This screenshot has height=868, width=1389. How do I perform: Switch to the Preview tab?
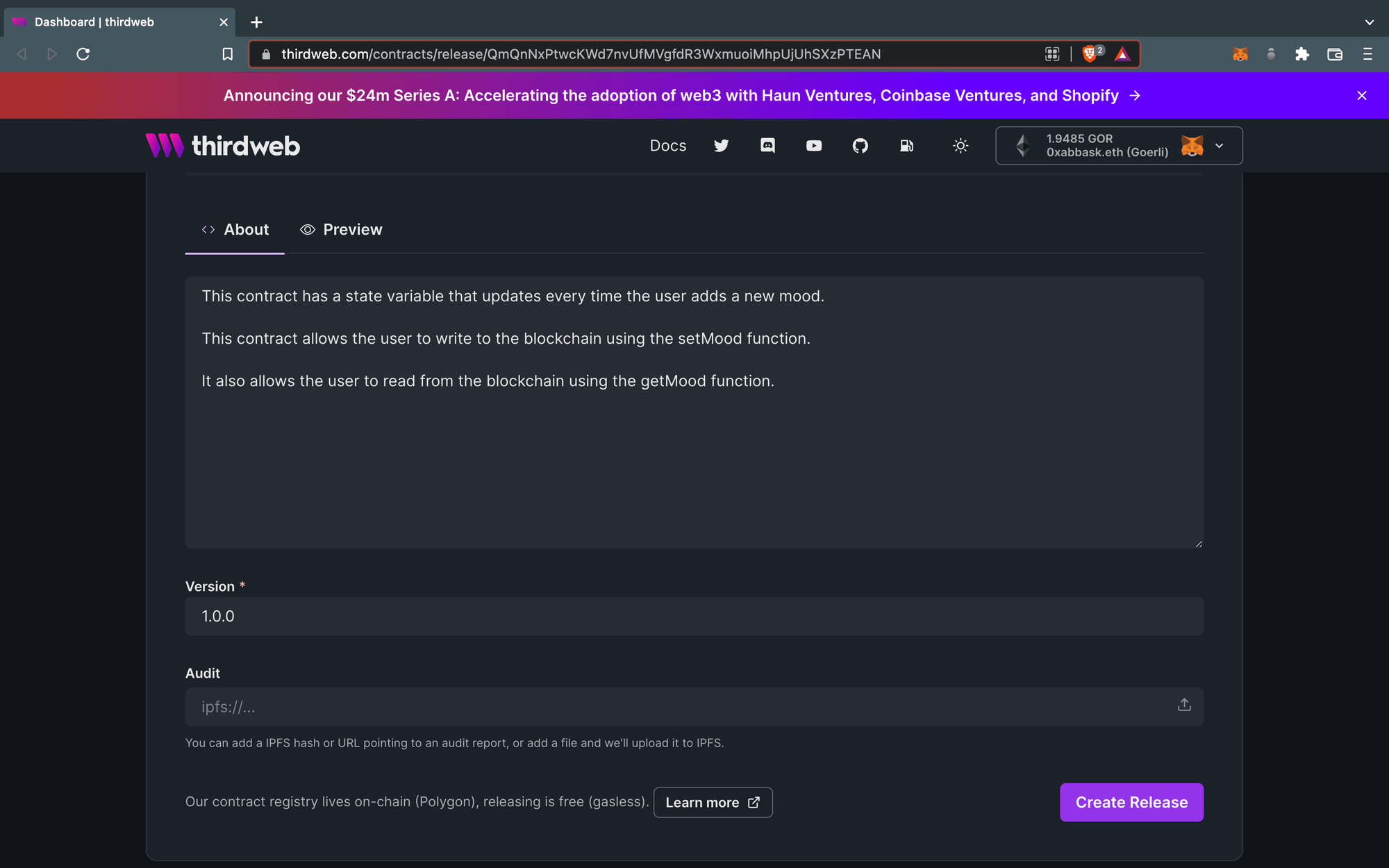click(341, 229)
